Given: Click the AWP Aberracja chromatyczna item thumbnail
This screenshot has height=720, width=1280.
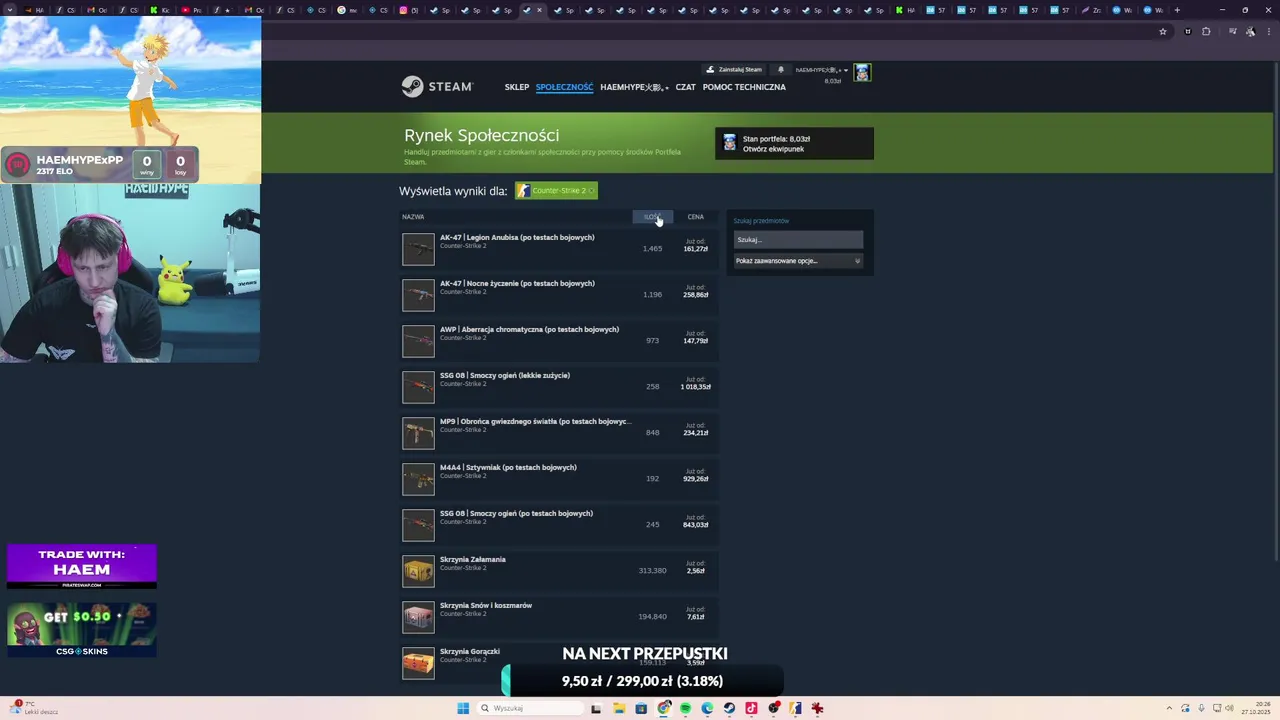Looking at the screenshot, I should pyautogui.click(x=418, y=341).
